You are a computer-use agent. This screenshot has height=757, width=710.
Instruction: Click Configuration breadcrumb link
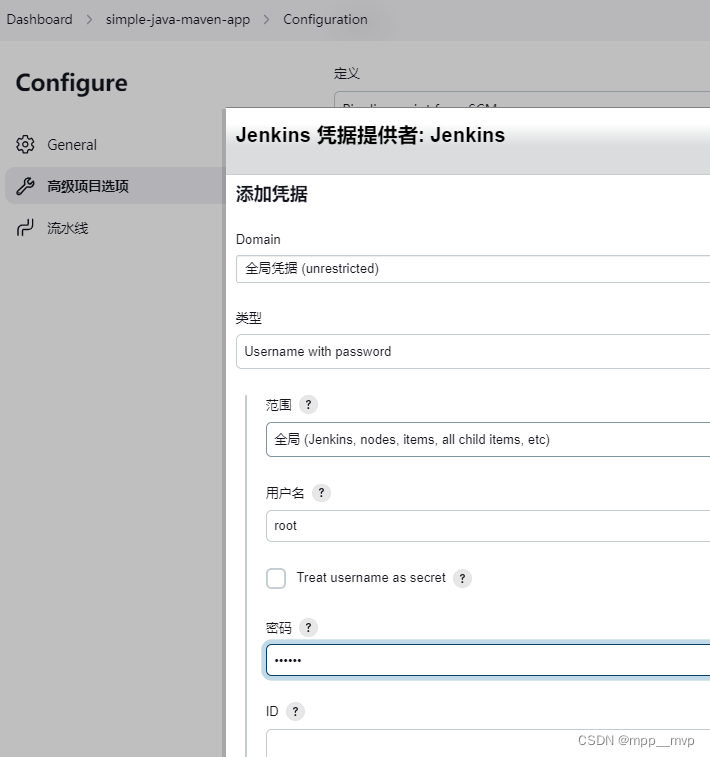click(325, 20)
